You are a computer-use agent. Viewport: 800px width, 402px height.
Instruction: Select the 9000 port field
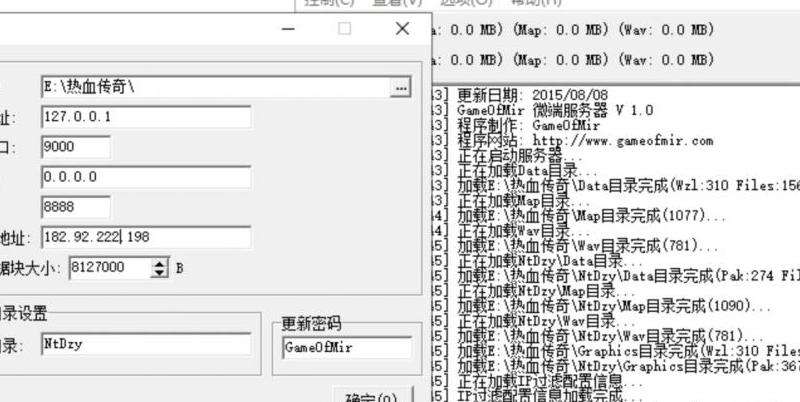coord(75,148)
